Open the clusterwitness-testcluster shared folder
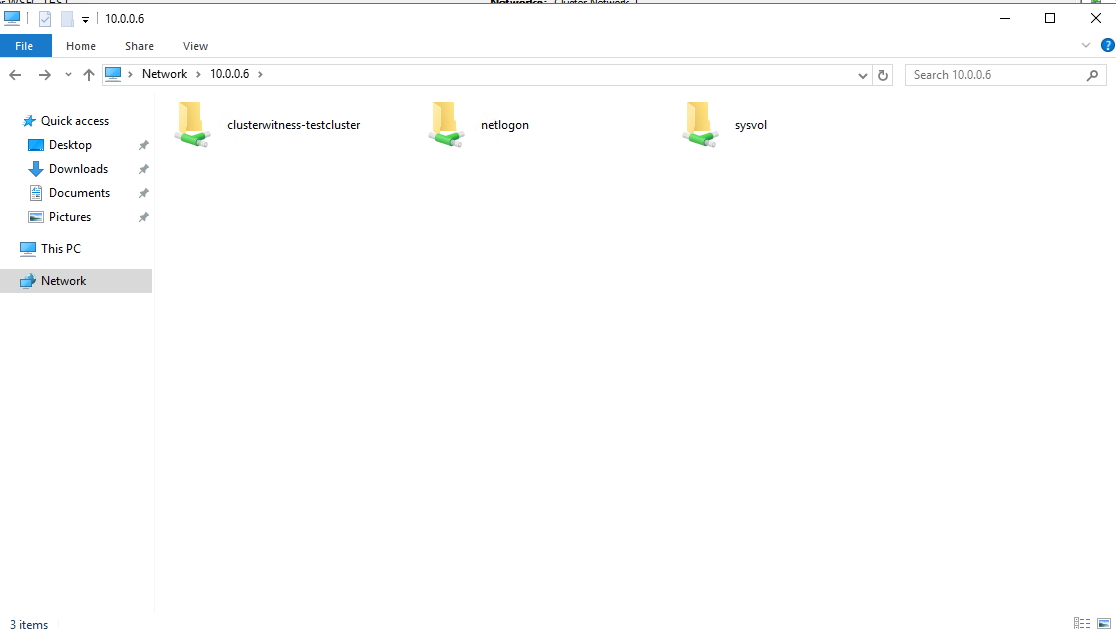The width and height of the screenshot is (1116, 629). [x=193, y=125]
